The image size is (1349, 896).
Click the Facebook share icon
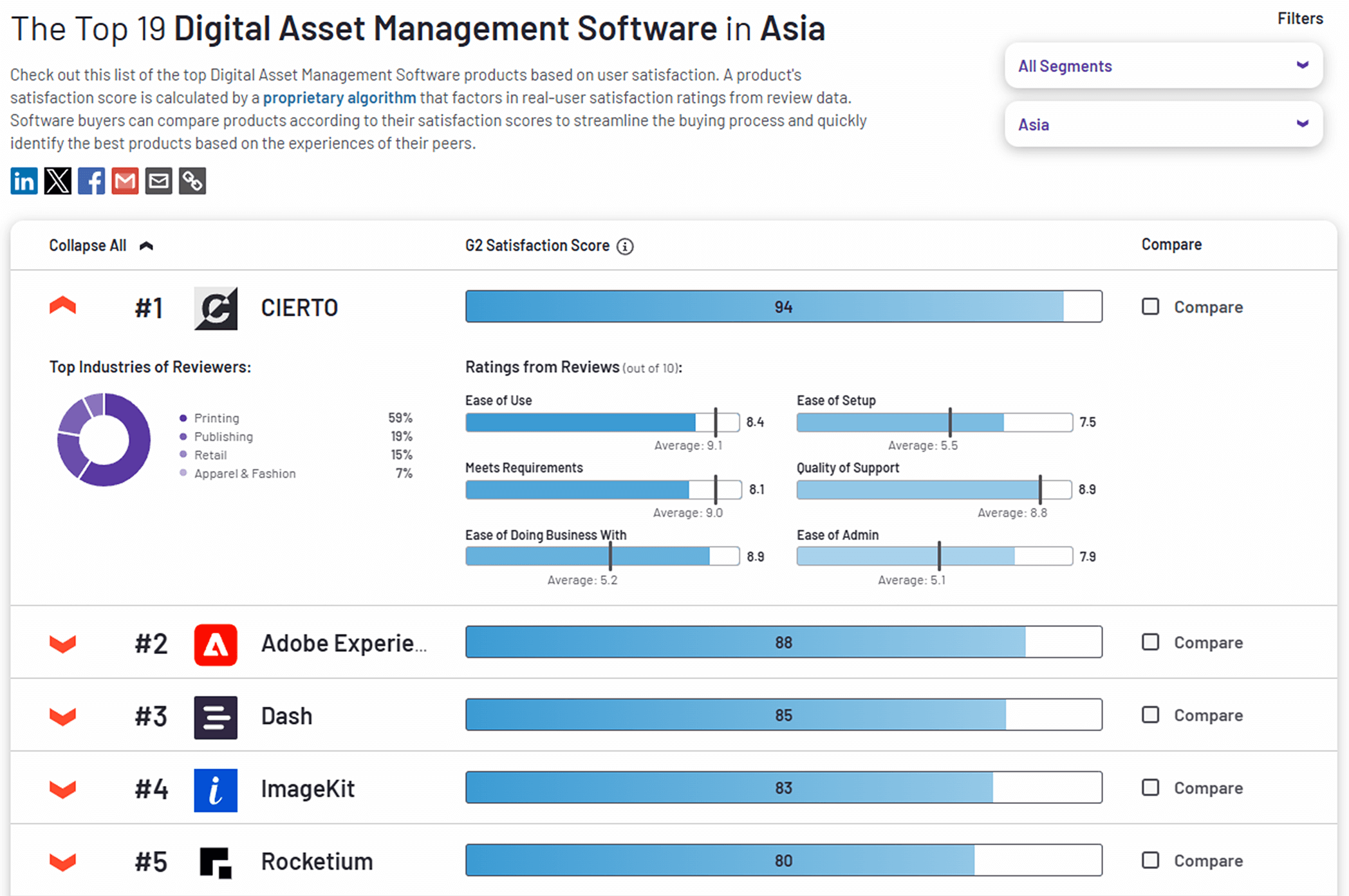pyautogui.click(x=91, y=181)
